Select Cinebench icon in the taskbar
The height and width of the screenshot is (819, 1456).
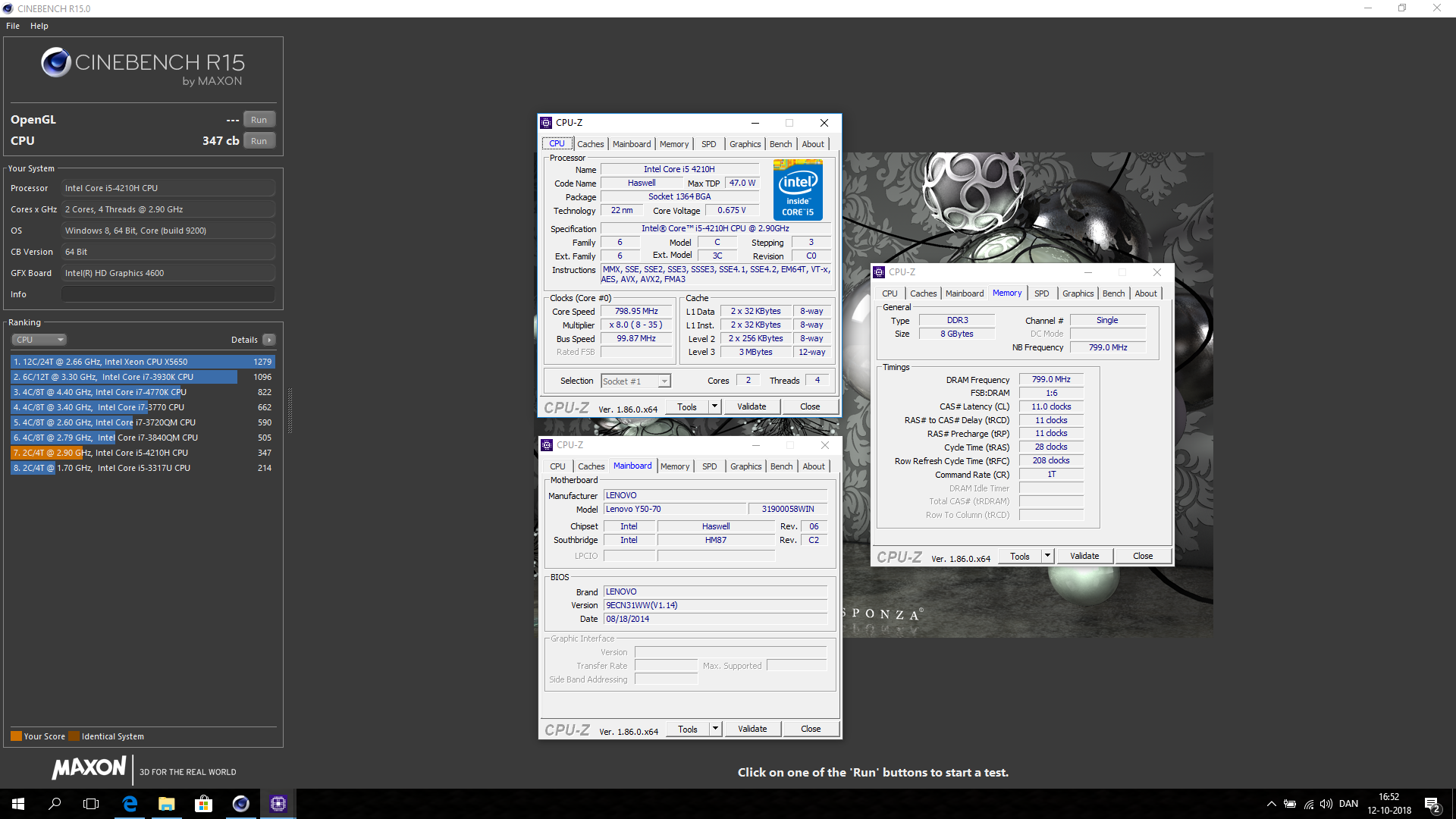(240, 804)
